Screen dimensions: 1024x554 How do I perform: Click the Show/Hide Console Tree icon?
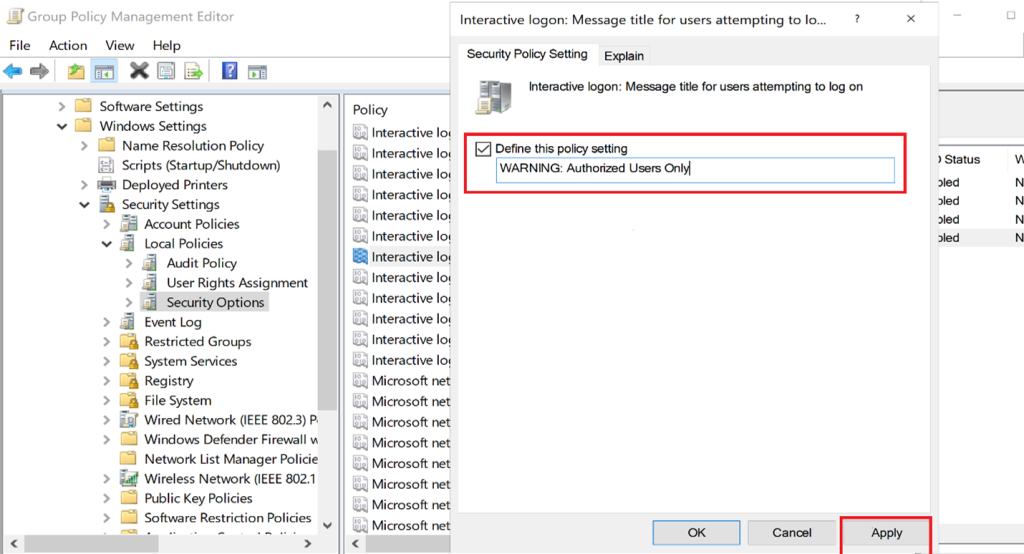[x=103, y=71]
